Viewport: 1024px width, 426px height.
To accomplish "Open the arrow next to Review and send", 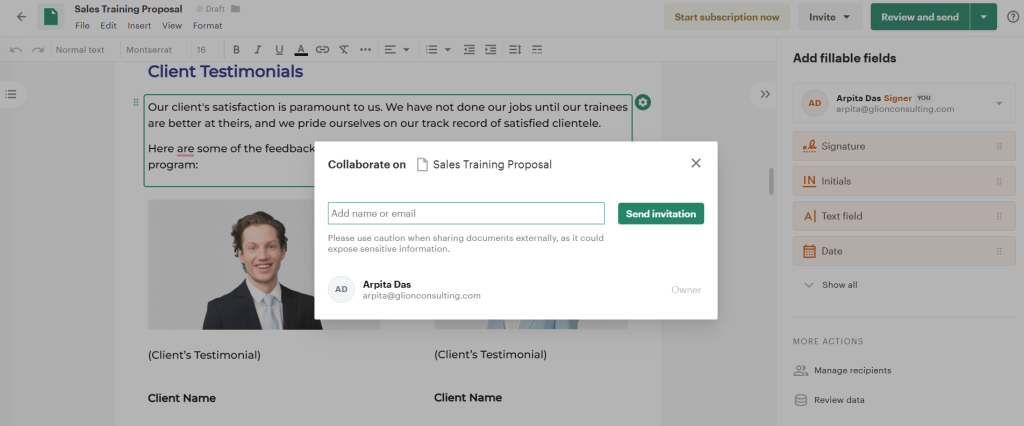I will [984, 17].
